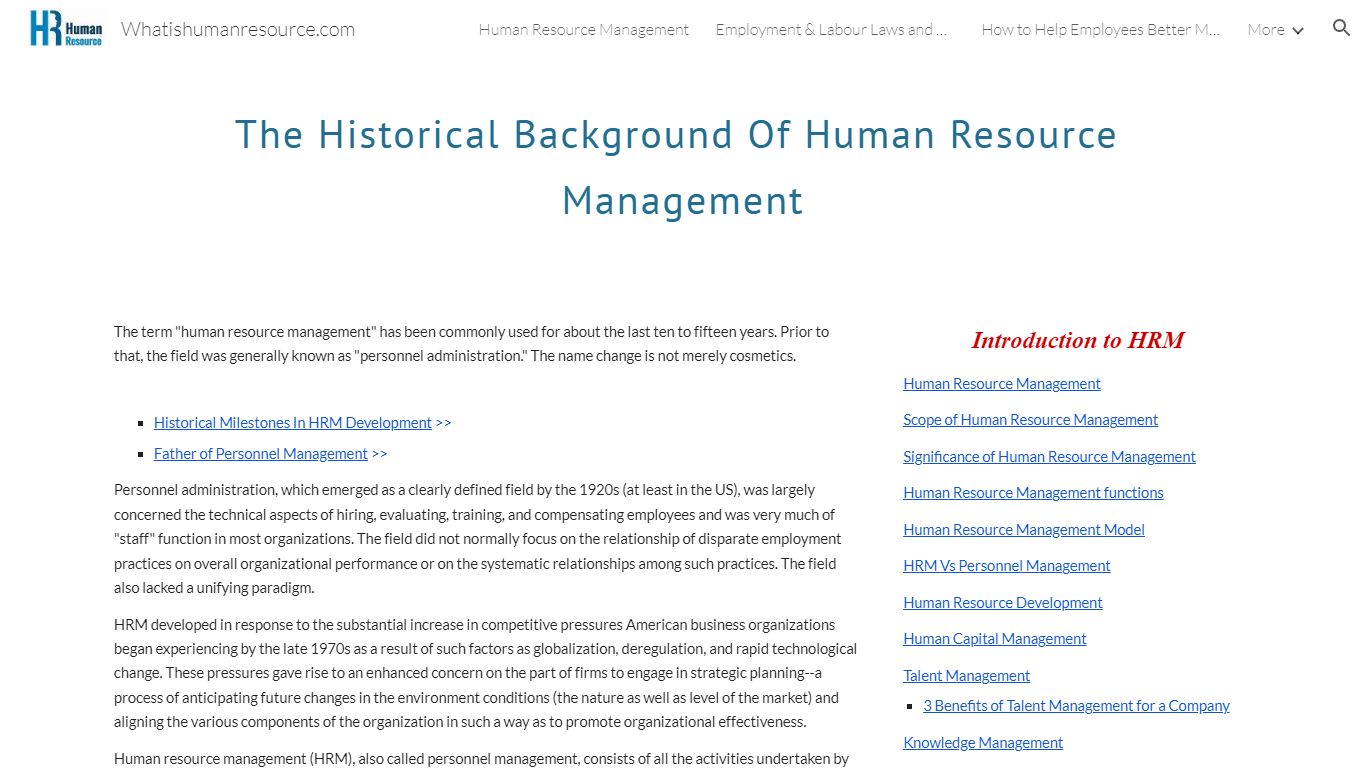
Task: Open Human Resource Development link
Action: pyautogui.click(x=1003, y=603)
